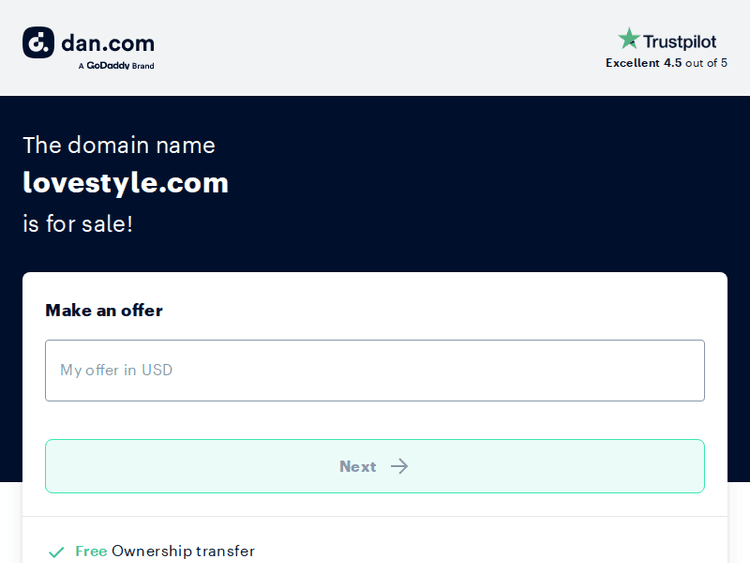The image size is (750, 563).
Task: Open the Trustpilot wordmark link
Action: click(x=679, y=42)
